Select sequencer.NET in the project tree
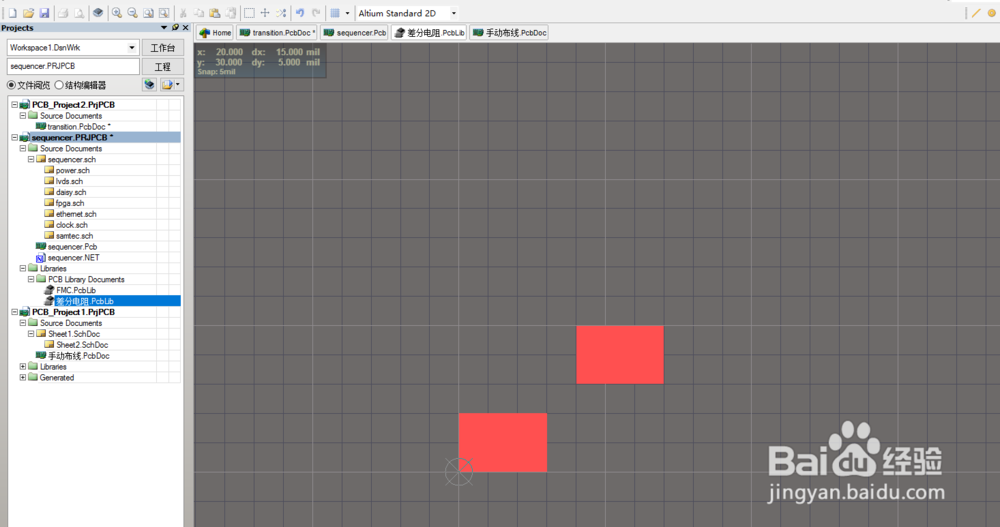The image size is (1000, 527). (x=73, y=258)
